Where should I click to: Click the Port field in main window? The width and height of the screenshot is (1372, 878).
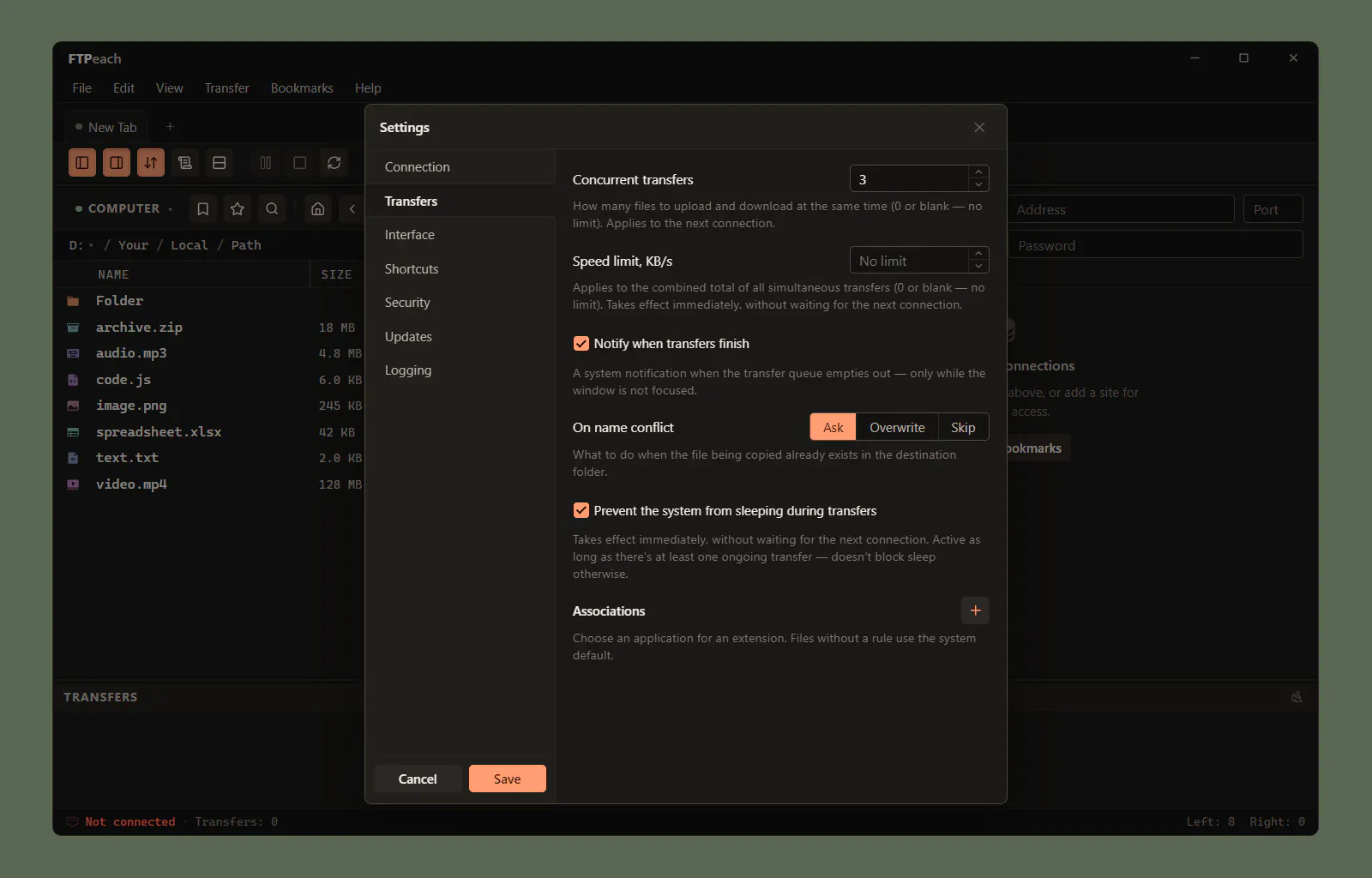click(x=1273, y=209)
